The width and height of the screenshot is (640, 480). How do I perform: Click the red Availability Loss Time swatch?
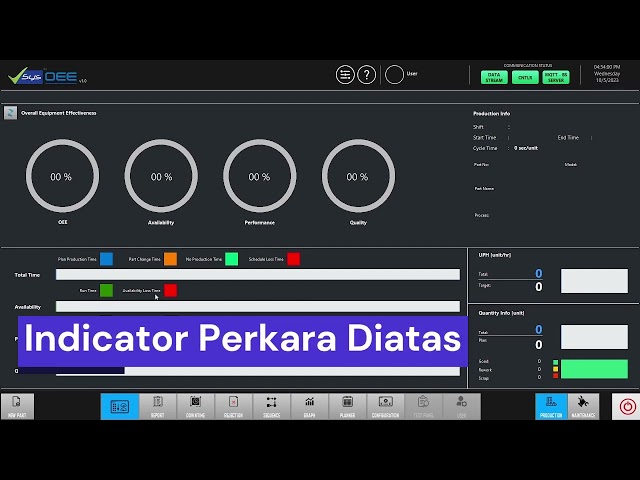pos(171,290)
